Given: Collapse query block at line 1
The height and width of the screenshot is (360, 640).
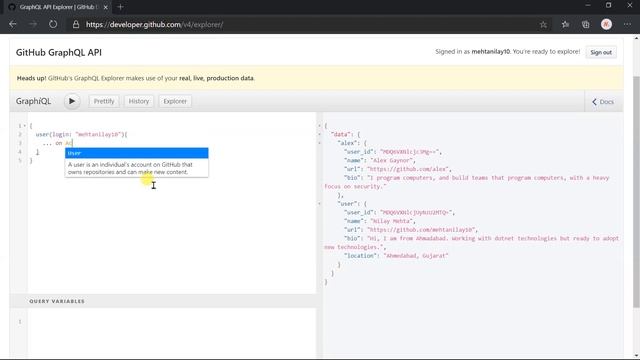Looking at the screenshot, I should click(x=24, y=126).
